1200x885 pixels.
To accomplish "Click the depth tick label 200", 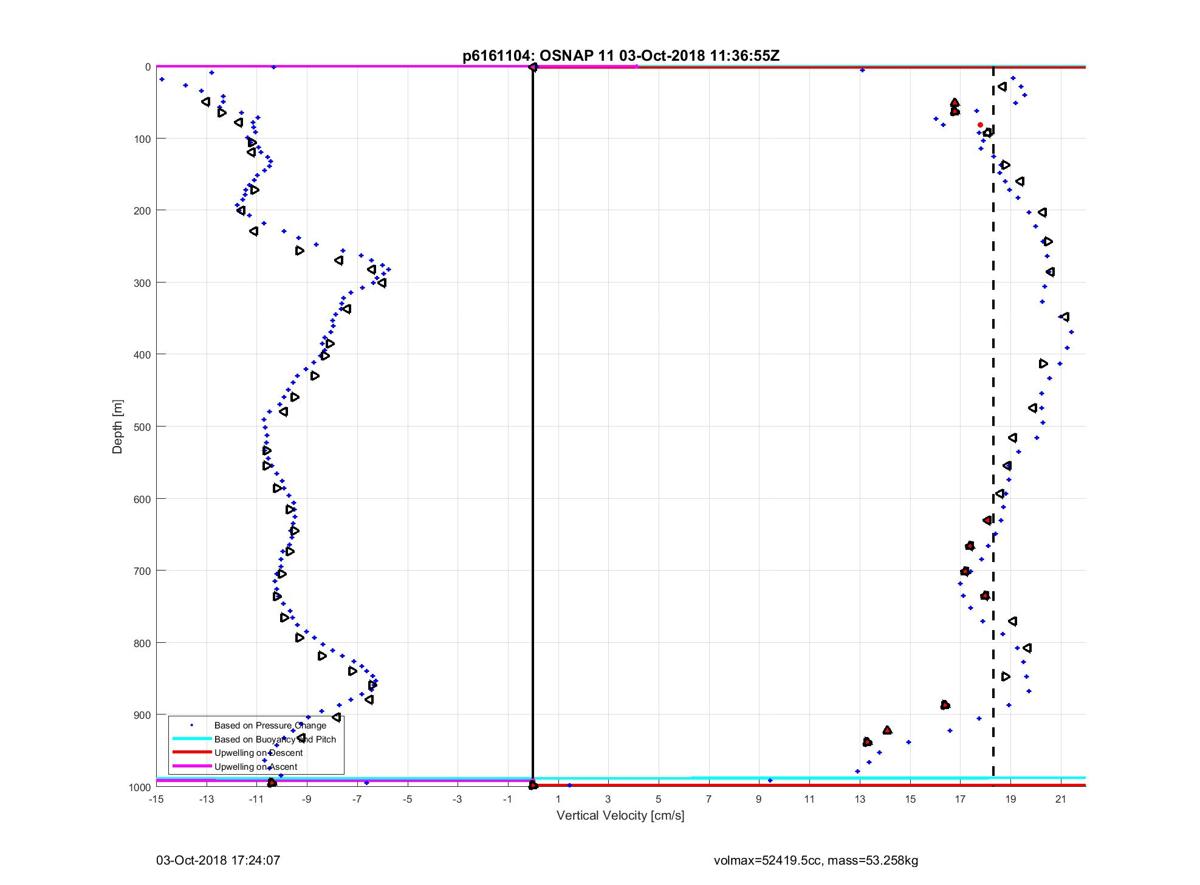I will (141, 210).
